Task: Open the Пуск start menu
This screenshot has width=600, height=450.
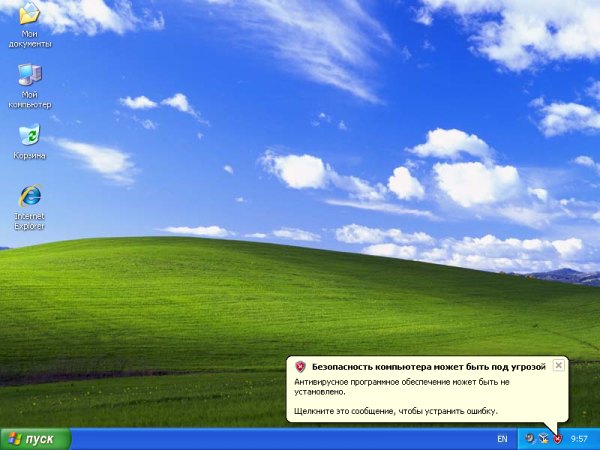Action: click(x=36, y=439)
